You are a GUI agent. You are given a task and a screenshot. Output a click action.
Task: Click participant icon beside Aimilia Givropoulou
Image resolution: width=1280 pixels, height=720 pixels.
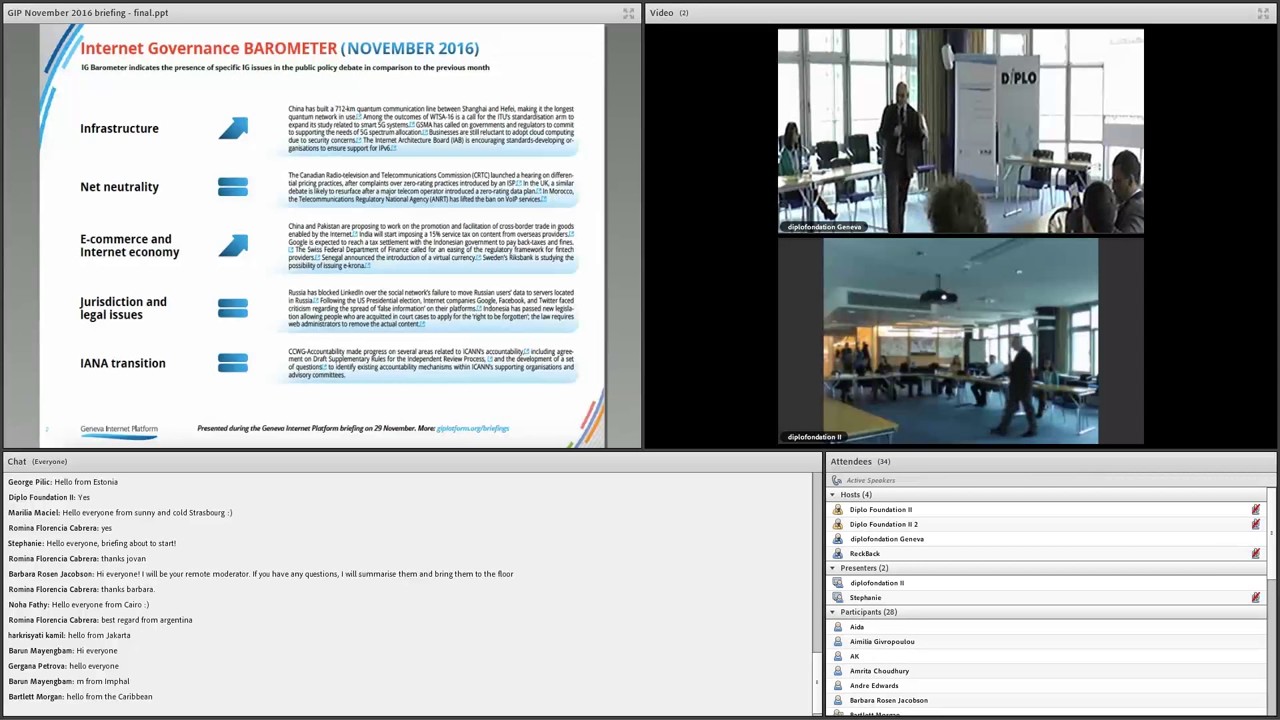coord(838,642)
